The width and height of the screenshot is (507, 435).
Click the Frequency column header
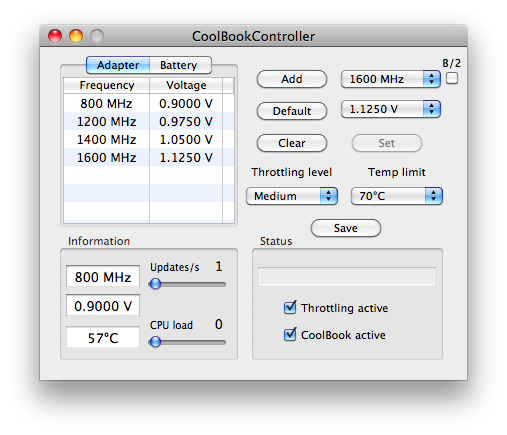pos(107,85)
